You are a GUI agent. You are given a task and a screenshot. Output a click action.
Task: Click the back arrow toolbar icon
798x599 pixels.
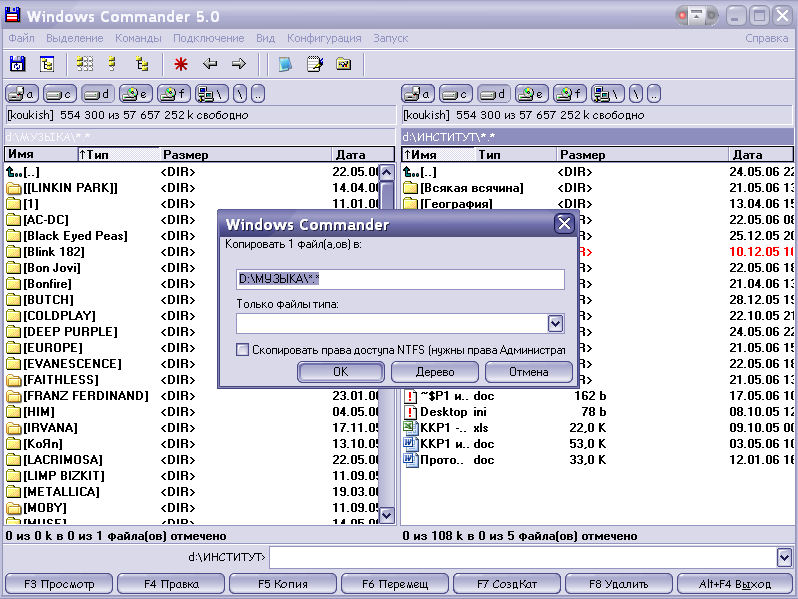coord(210,64)
